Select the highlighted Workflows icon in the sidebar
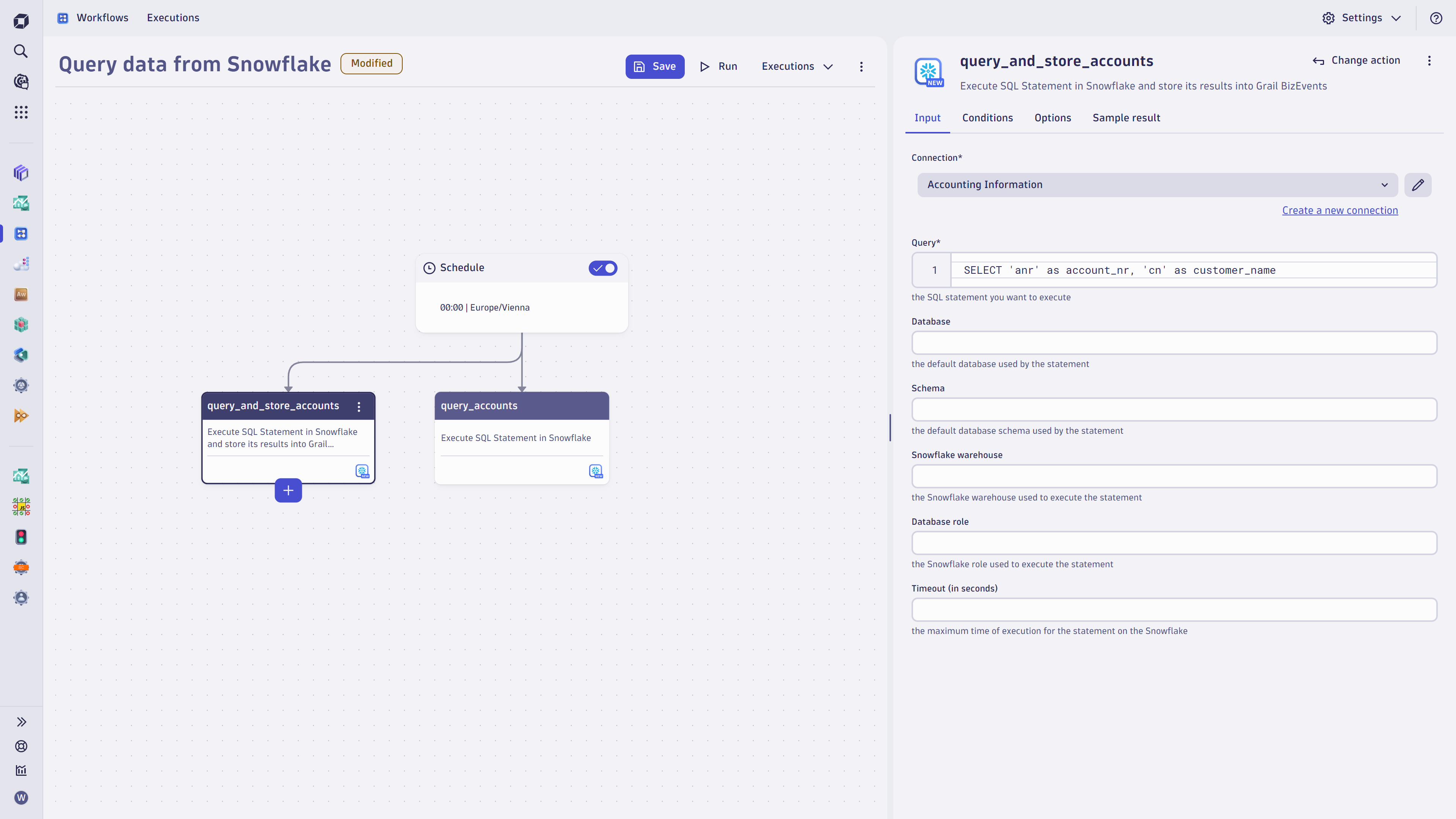Viewport: 1456px width, 819px height. [21, 234]
